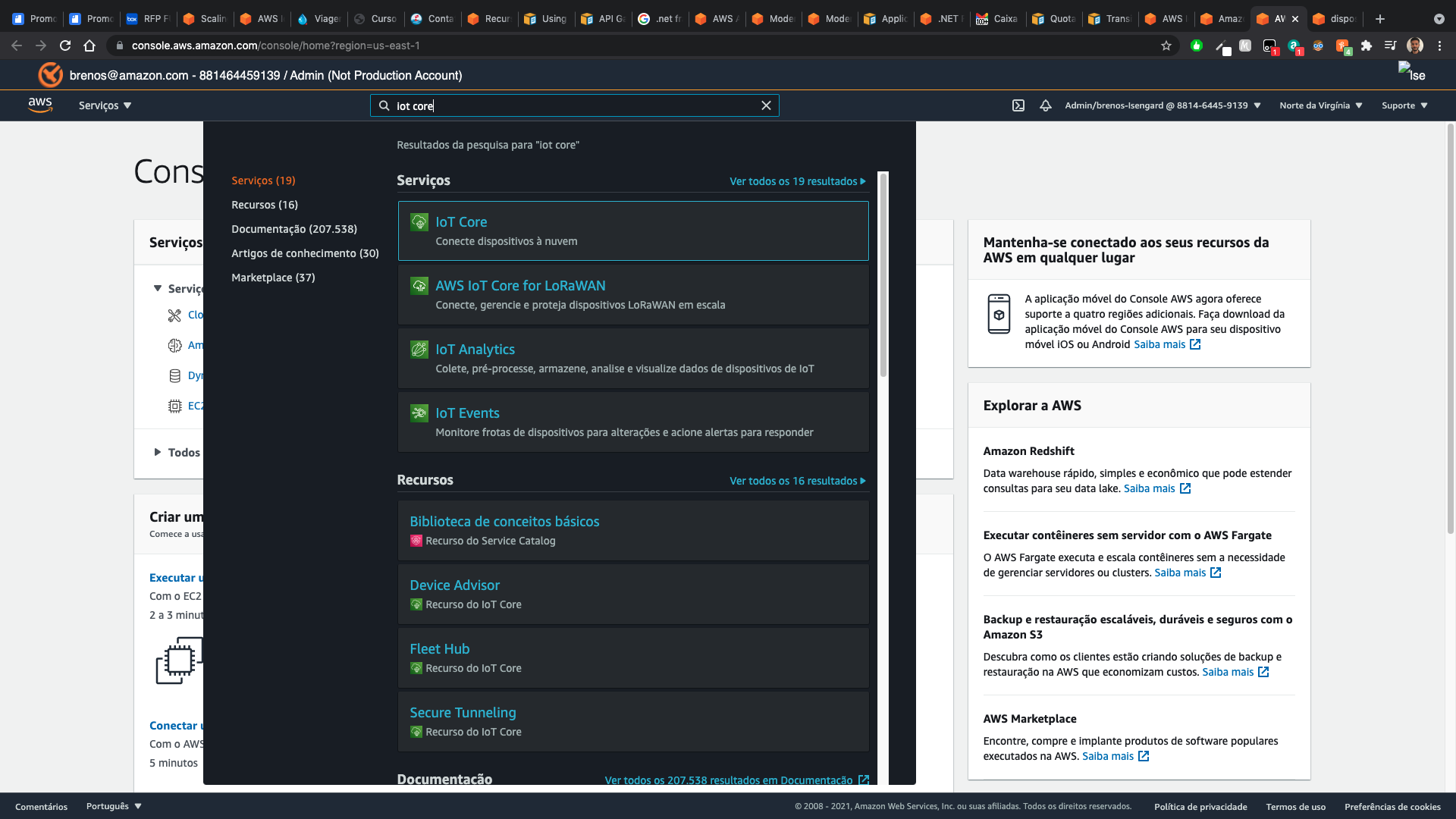The image size is (1456, 819).
Task: Open the Serviços dropdown menu
Action: coord(105,105)
